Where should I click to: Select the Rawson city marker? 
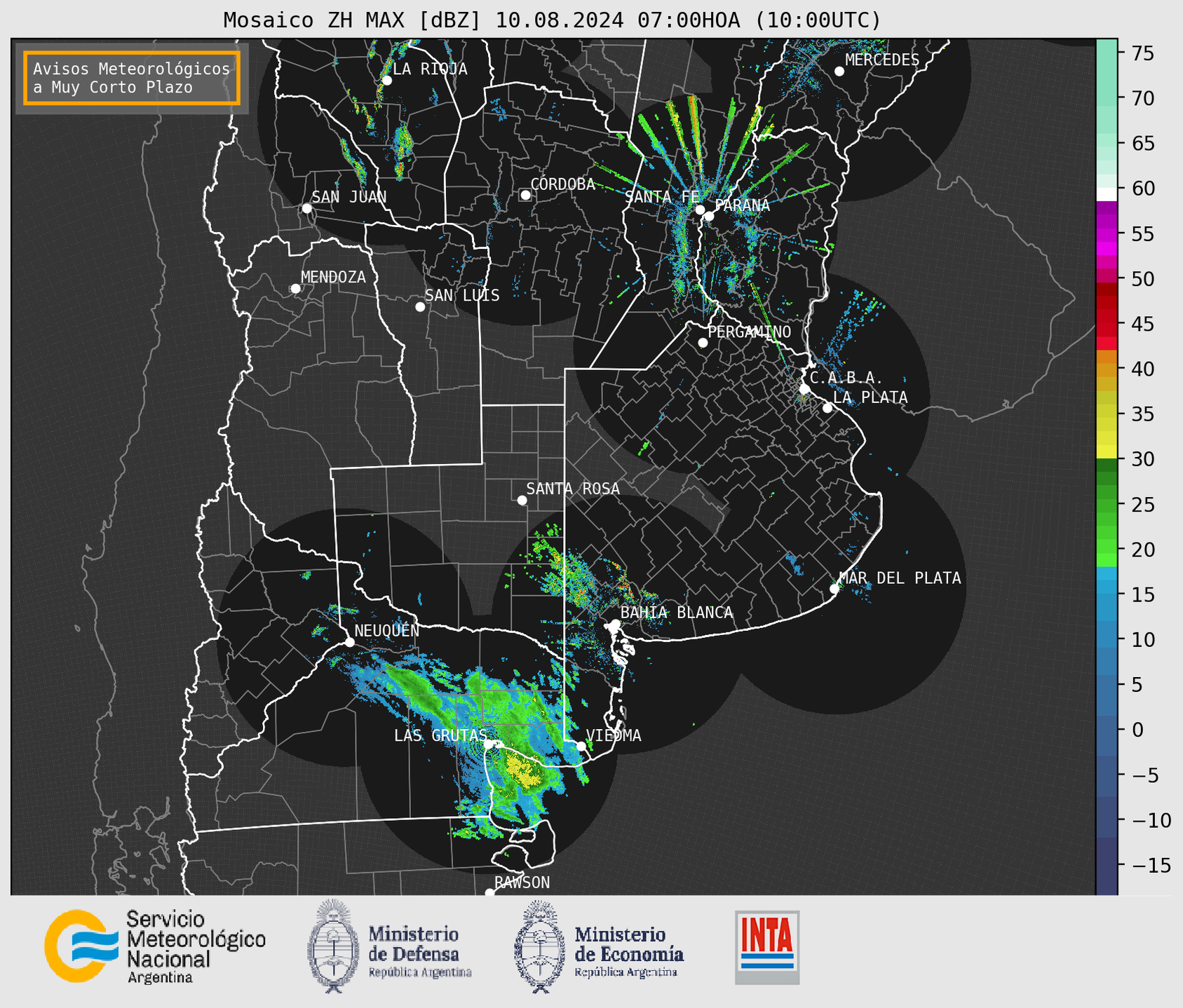pos(489,892)
